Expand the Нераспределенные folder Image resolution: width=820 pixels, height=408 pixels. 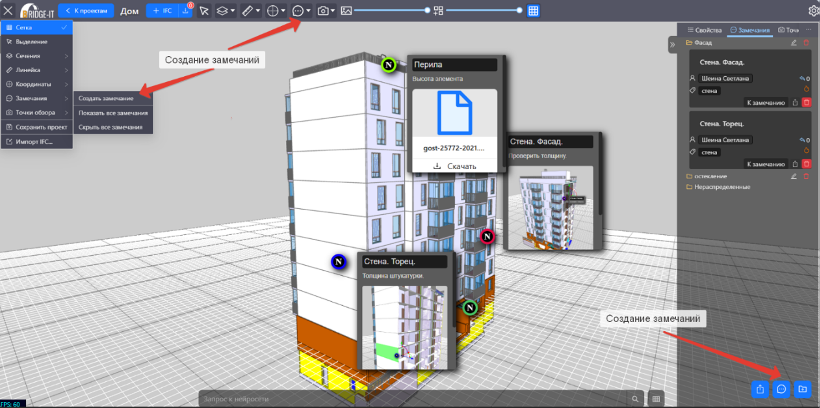tap(719, 187)
